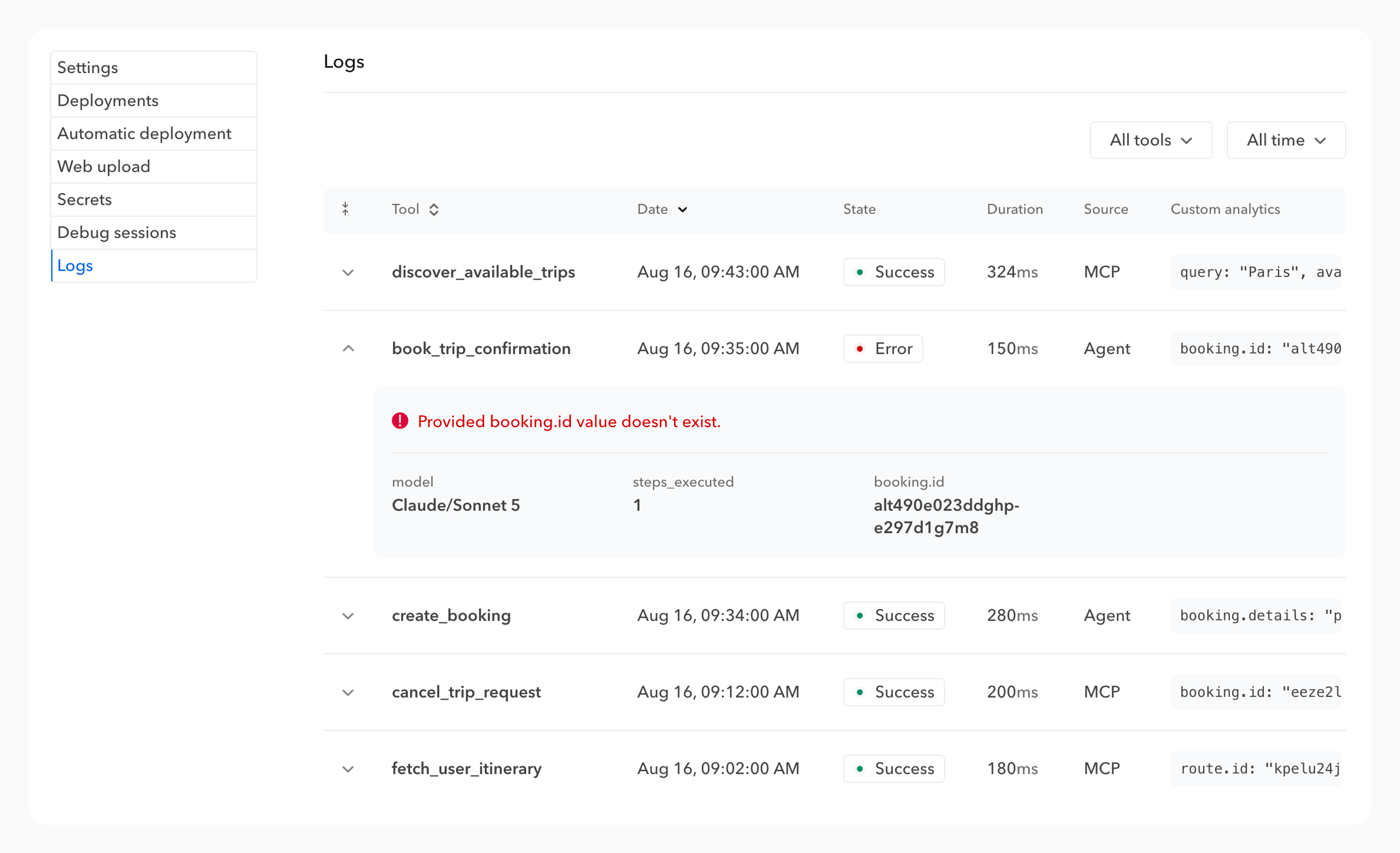Click the Tool column header
Viewport: 1400px width, 853px height.
[405, 209]
